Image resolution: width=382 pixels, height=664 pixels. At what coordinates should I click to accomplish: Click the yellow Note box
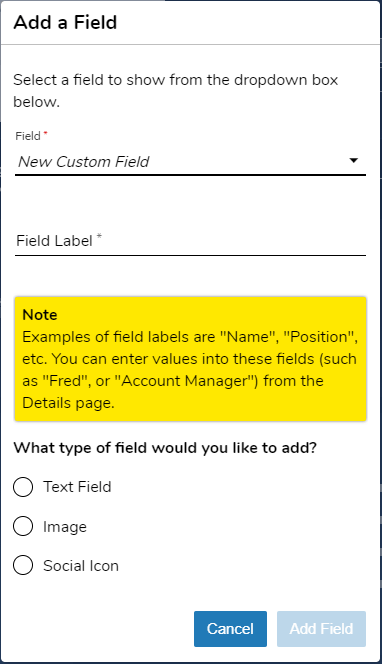pyautogui.click(x=191, y=359)
